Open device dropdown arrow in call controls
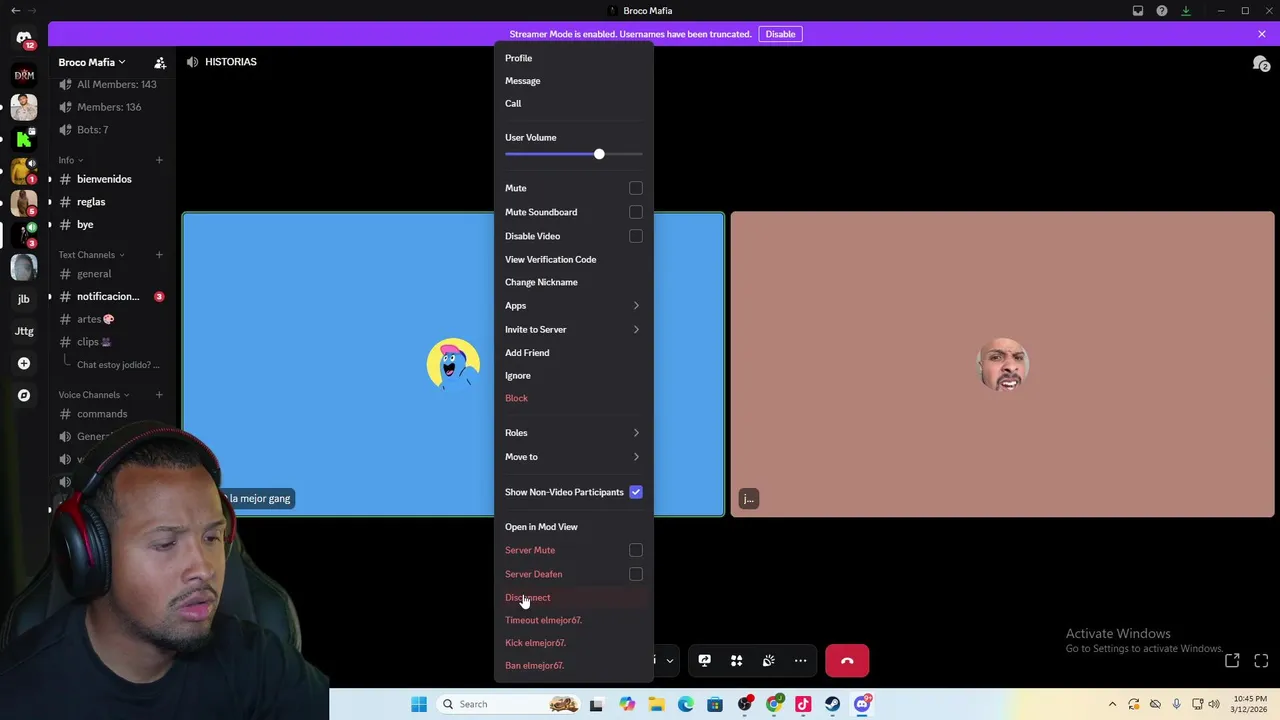This screenshot has width=1280, height=720. coord(669,661)
